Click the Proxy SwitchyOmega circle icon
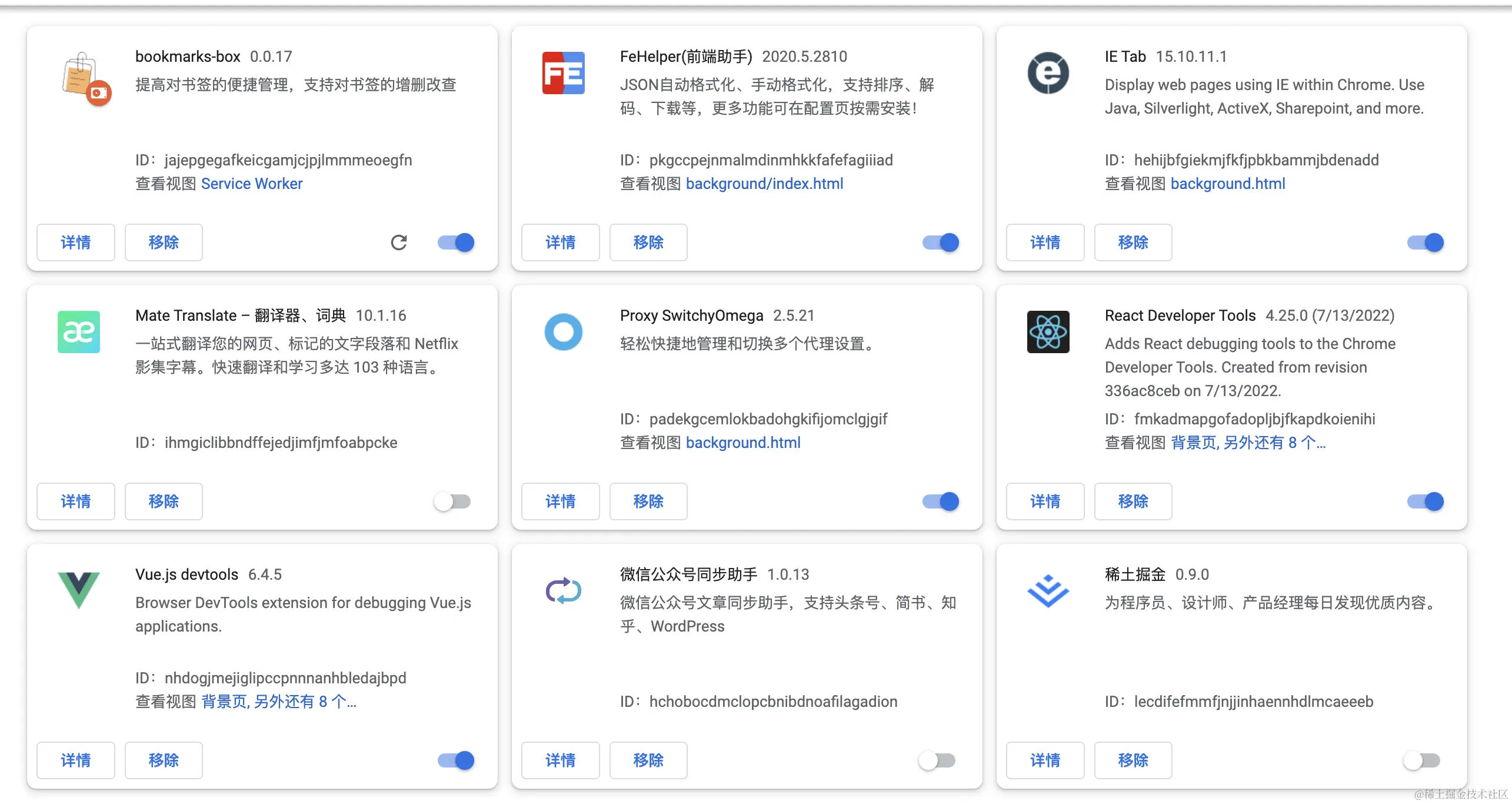Image resolution: width=1512 pixels, height=804 pixels. pos(563,332)
